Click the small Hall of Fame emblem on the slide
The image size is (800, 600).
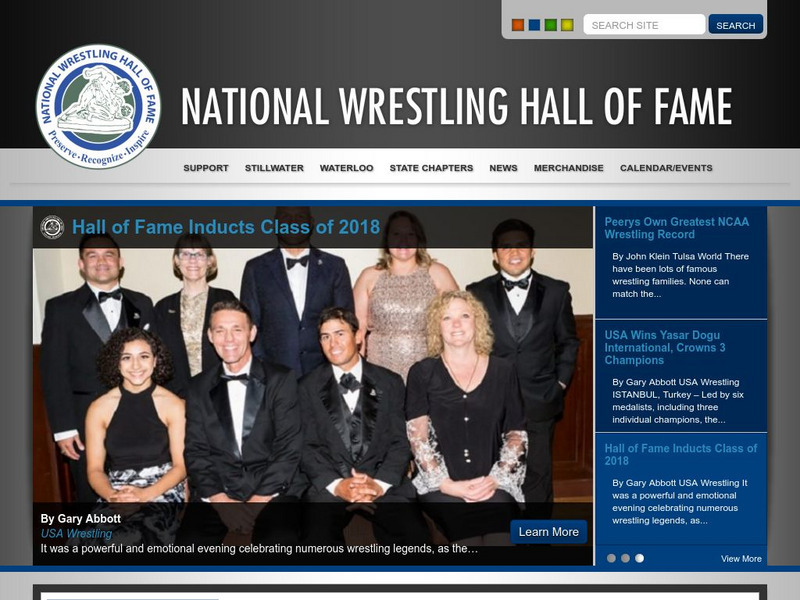point(51,227)
